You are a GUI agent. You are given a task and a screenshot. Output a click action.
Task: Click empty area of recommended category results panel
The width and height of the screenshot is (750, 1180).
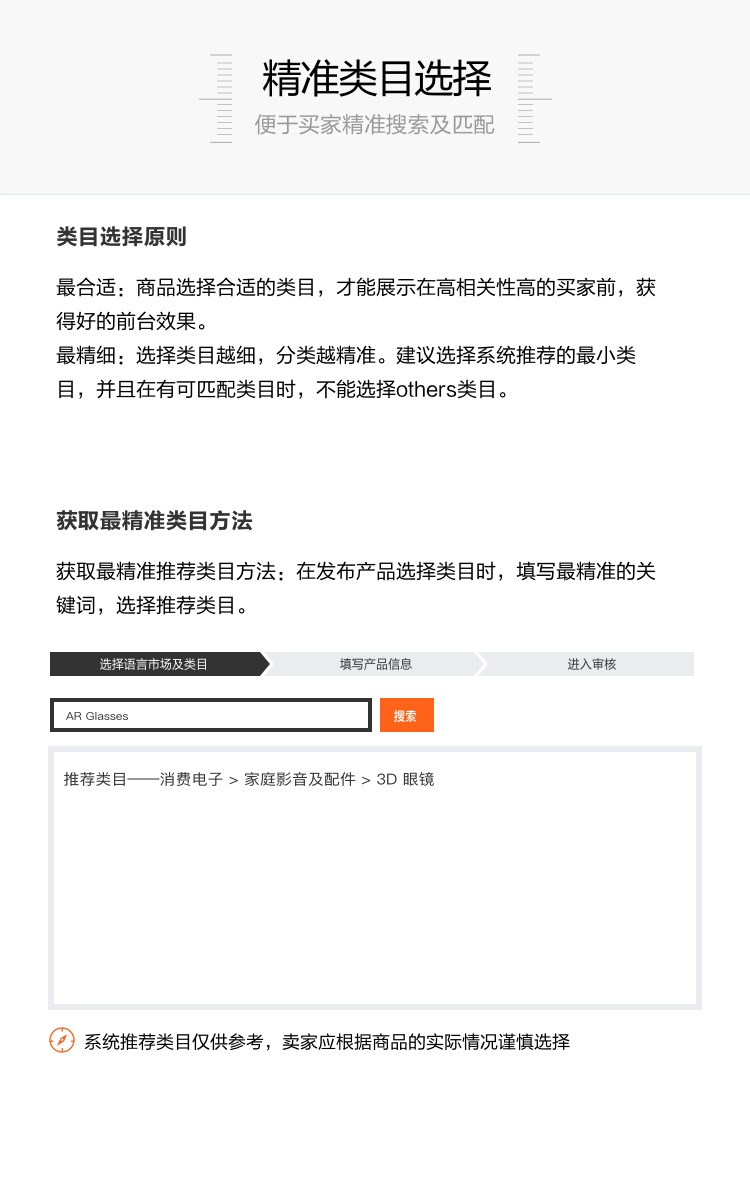point(375,903)
